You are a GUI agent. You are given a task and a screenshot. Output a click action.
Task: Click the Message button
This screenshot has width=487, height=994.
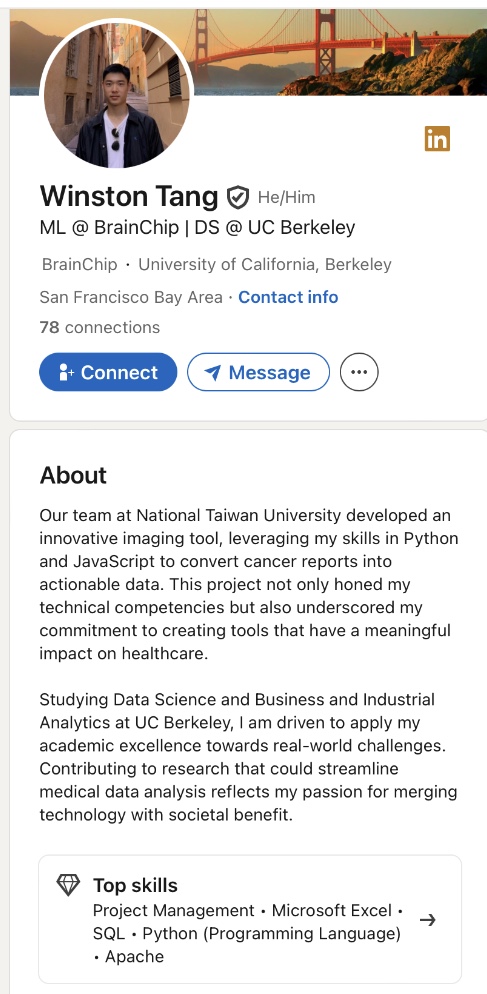point(259,372)
